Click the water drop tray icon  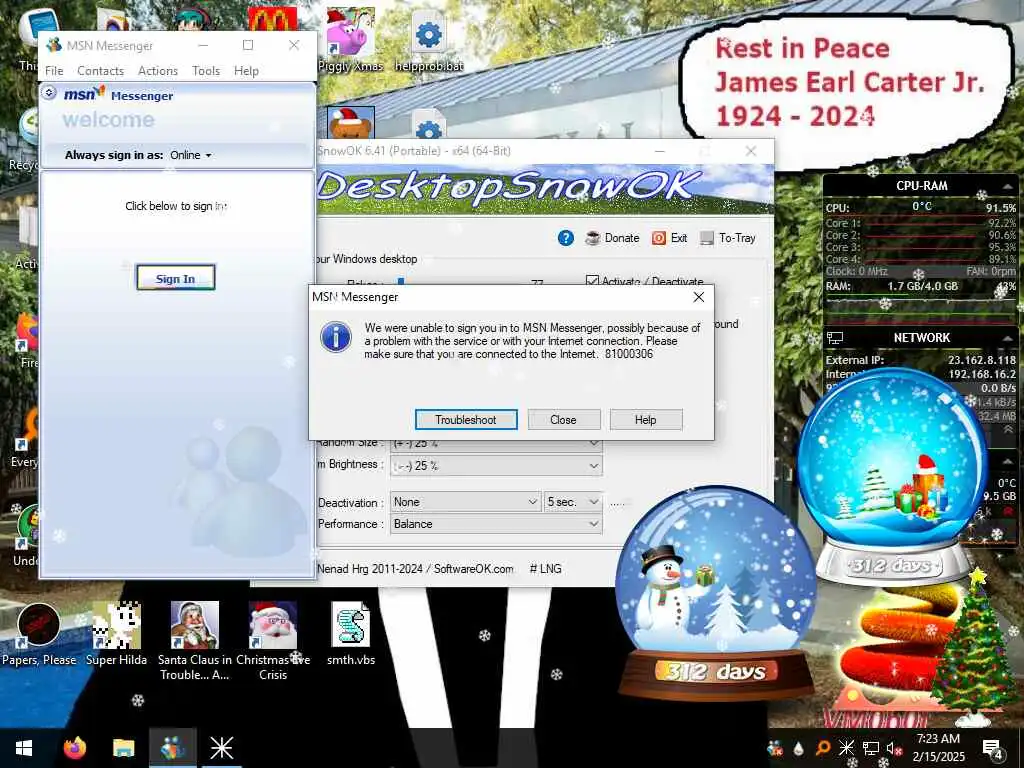799,748
